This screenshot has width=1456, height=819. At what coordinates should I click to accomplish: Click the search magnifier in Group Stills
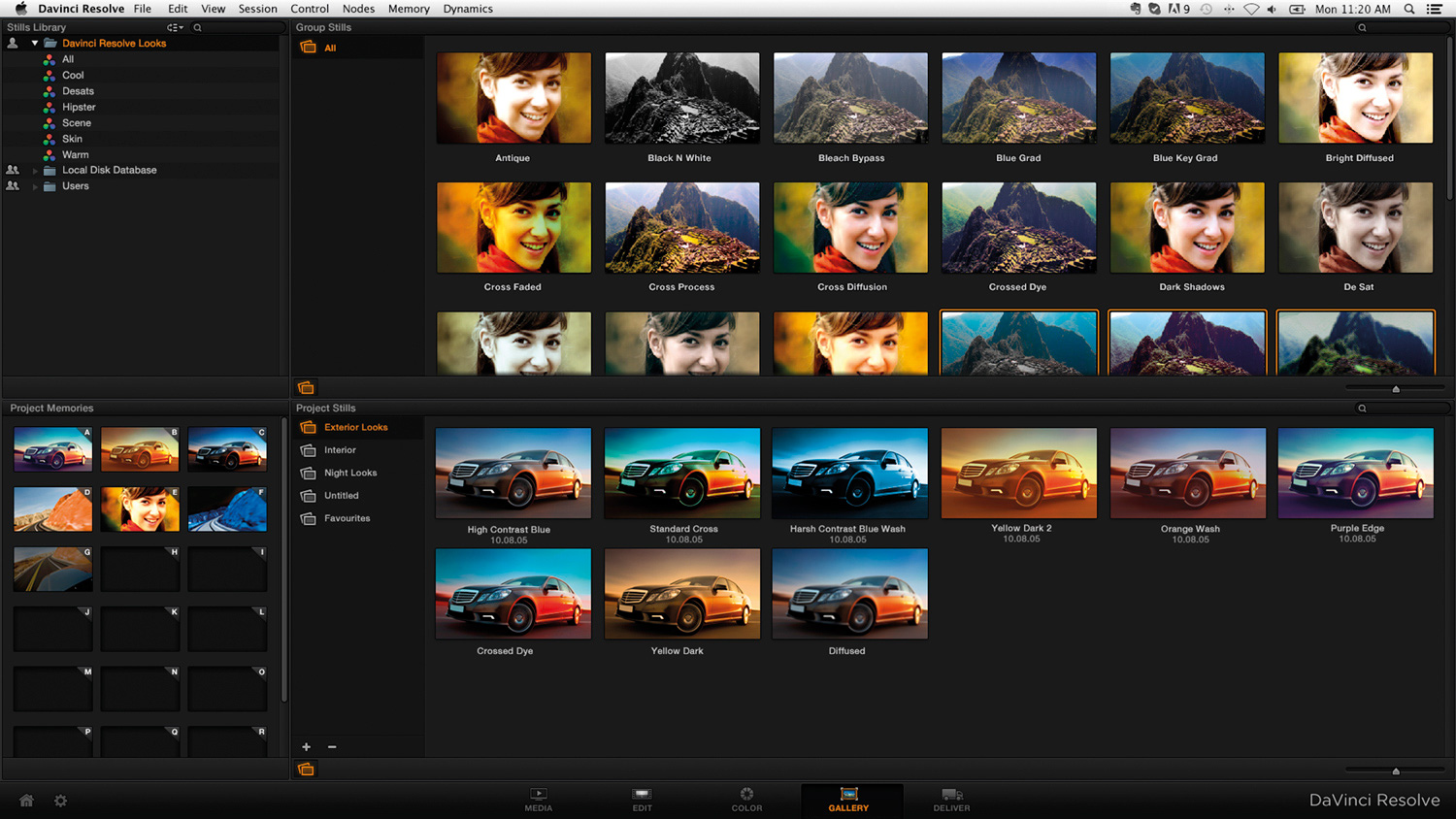[x=1361, y=27]
